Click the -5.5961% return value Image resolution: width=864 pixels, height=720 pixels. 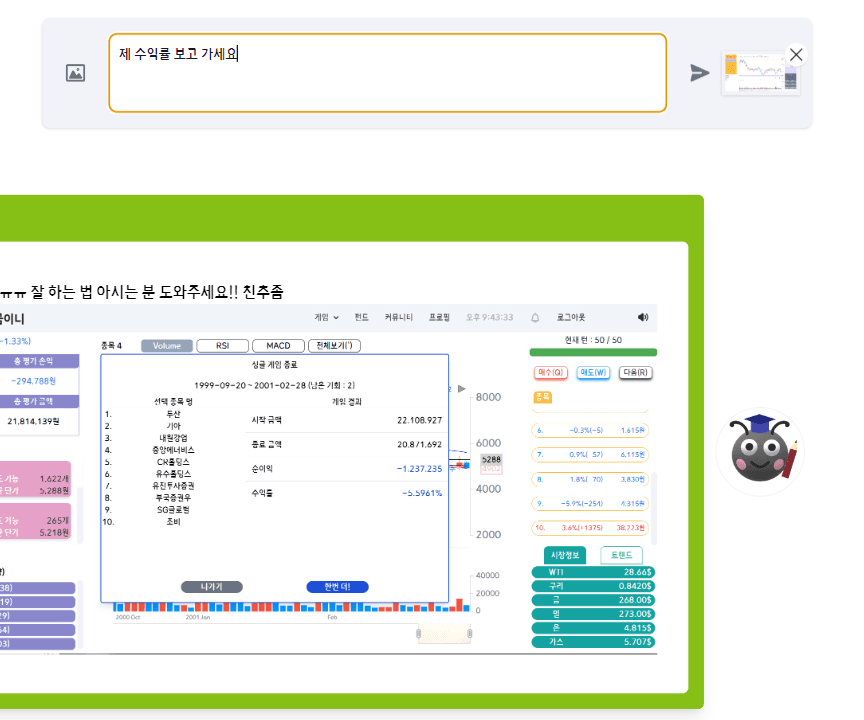click(422, 493)
